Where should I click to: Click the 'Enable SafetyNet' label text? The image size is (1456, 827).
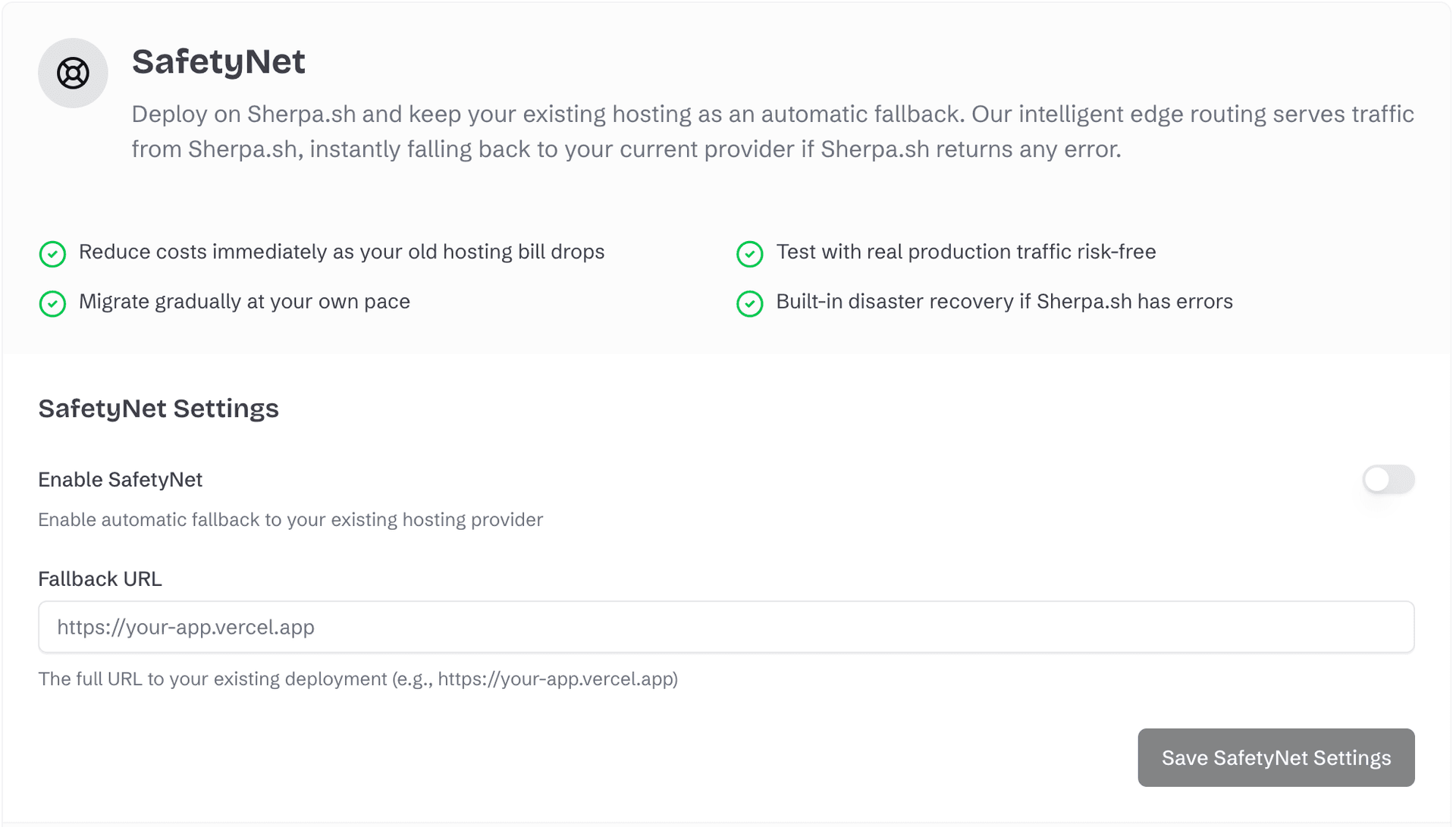click(x=120, y=479)
